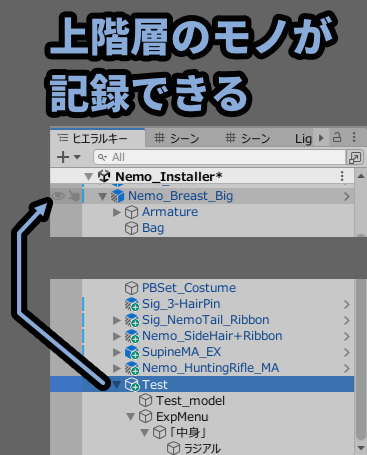Open Nemo_SideHair+Ribbon prefab with chevron

(x=347, y=336)
